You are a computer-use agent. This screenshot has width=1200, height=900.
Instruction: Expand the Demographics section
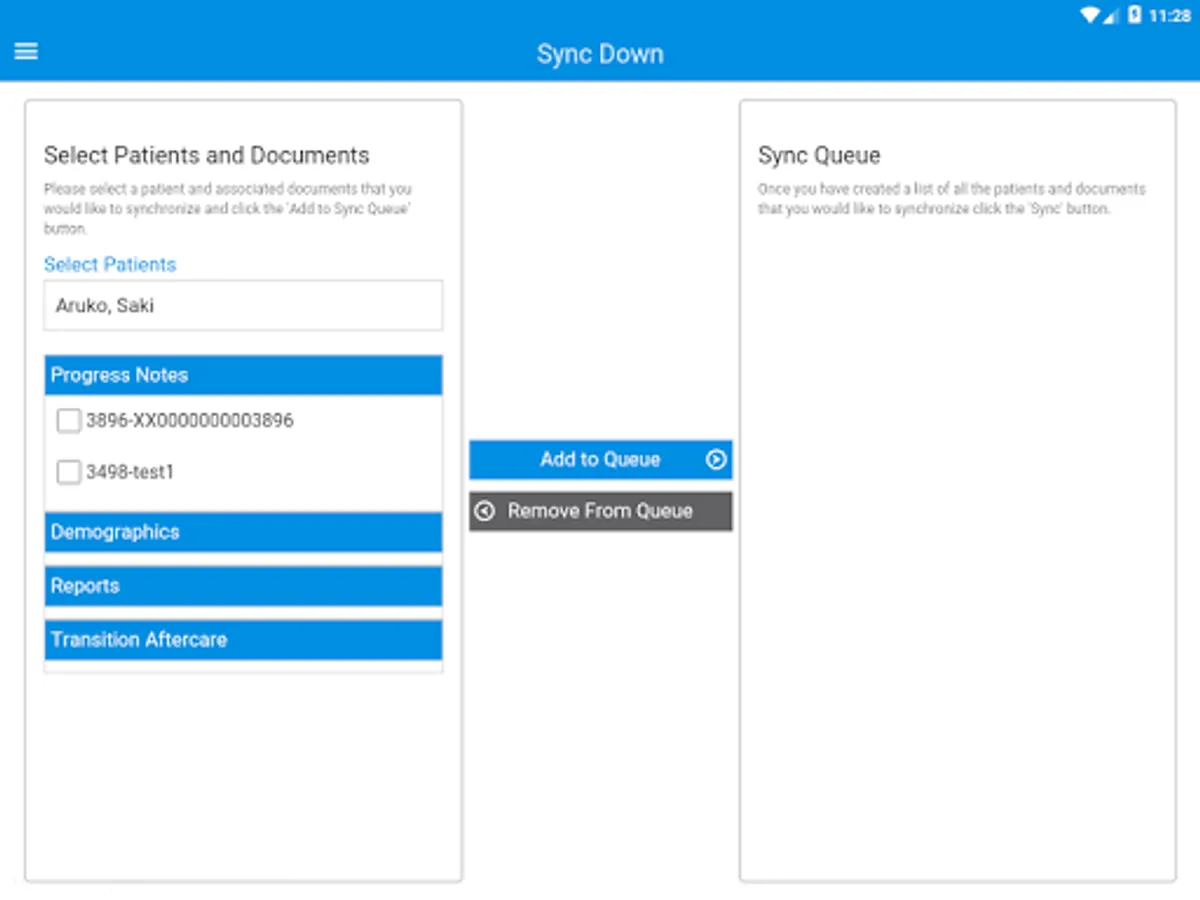point(243,532)
